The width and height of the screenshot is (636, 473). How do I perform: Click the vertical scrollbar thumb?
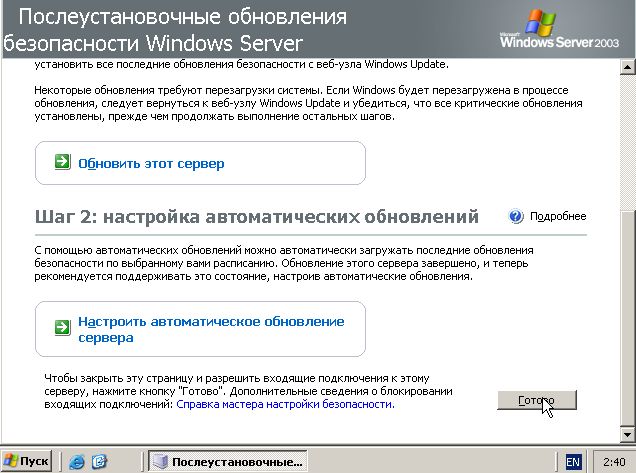pyautogui.click(x=627, y=318)
